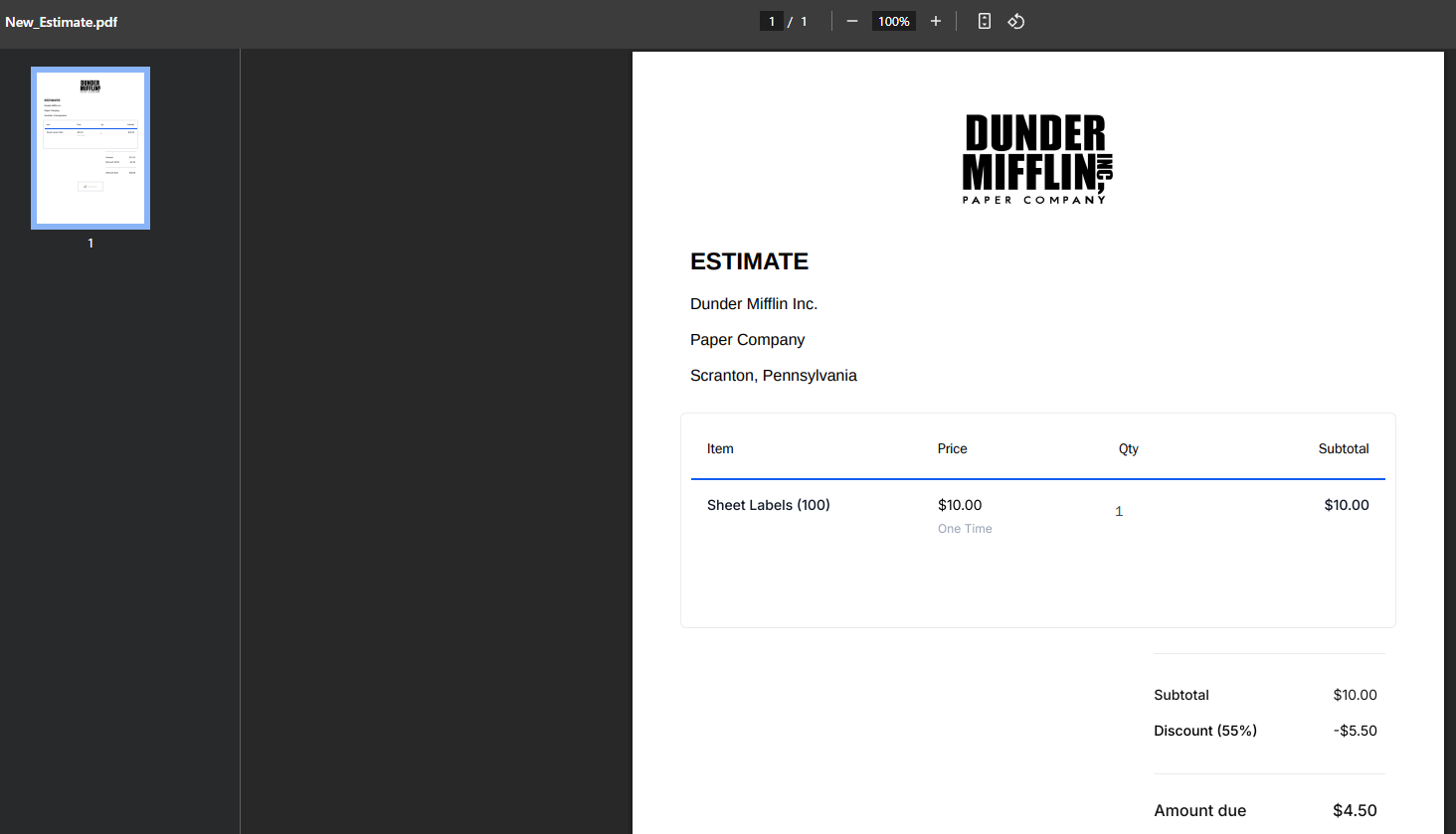Click the $10.00 price cell
This screenshot has height=834, width=1456.
960,505
